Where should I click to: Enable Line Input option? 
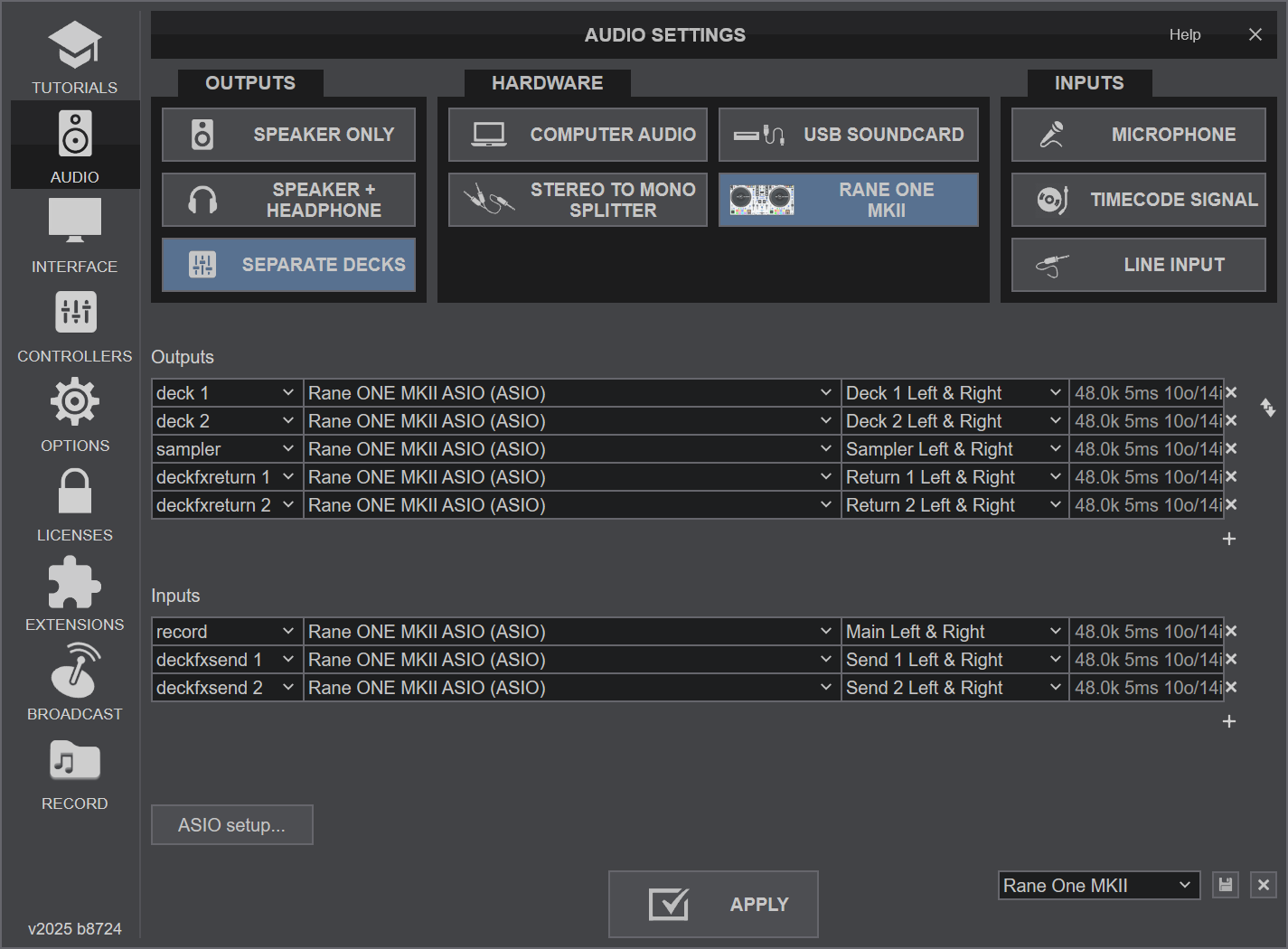pyautogui.click(x=1139, y=265)
